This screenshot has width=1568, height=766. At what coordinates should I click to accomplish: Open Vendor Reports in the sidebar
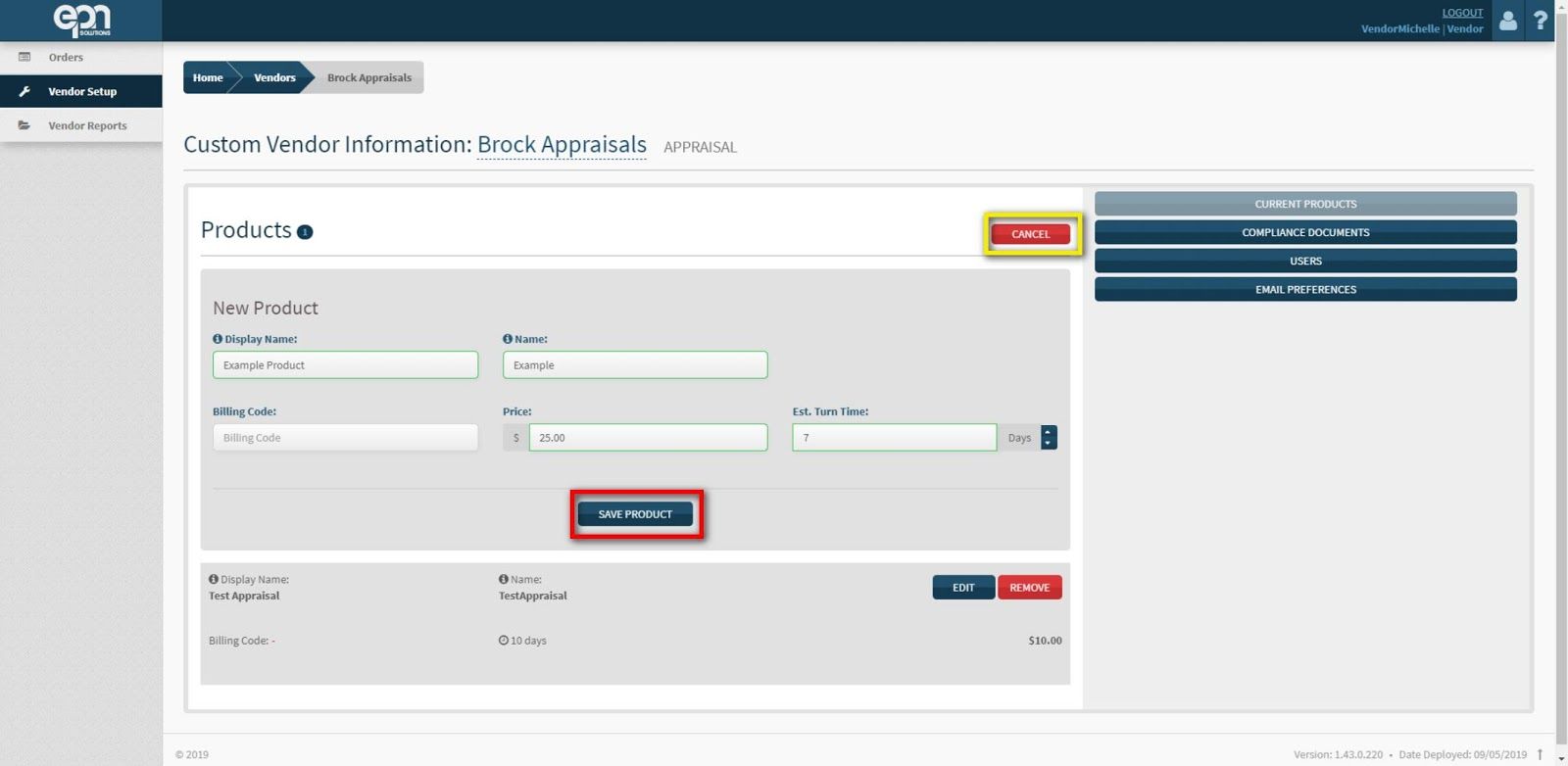(x=81, y=125)
